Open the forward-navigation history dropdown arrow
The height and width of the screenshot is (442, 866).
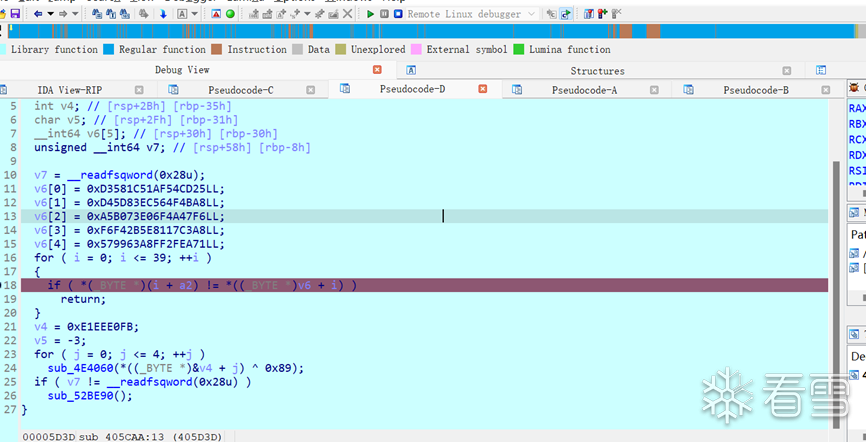75,14
